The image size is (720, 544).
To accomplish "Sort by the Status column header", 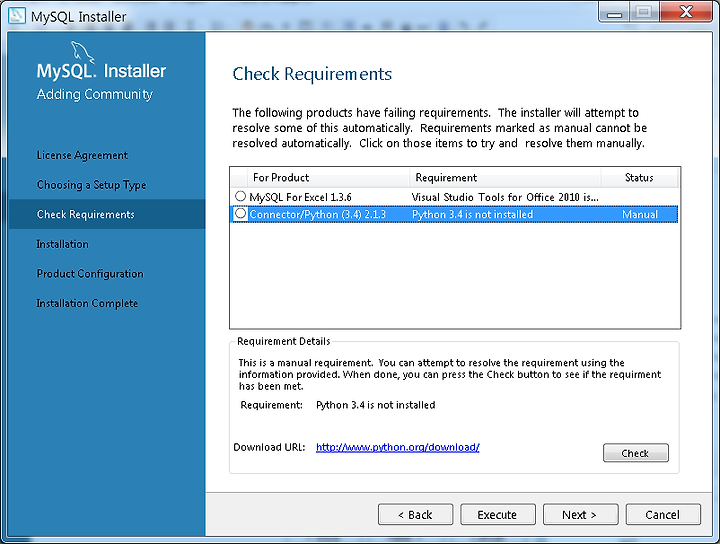I will tap(639, 178).
